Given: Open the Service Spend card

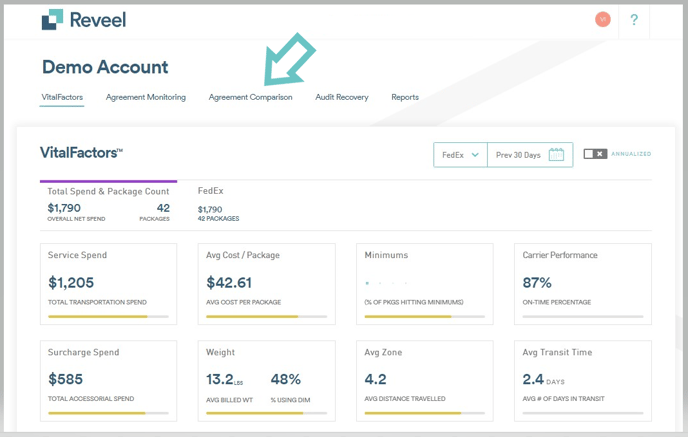Looking at the screenshot, I should 108,284.
